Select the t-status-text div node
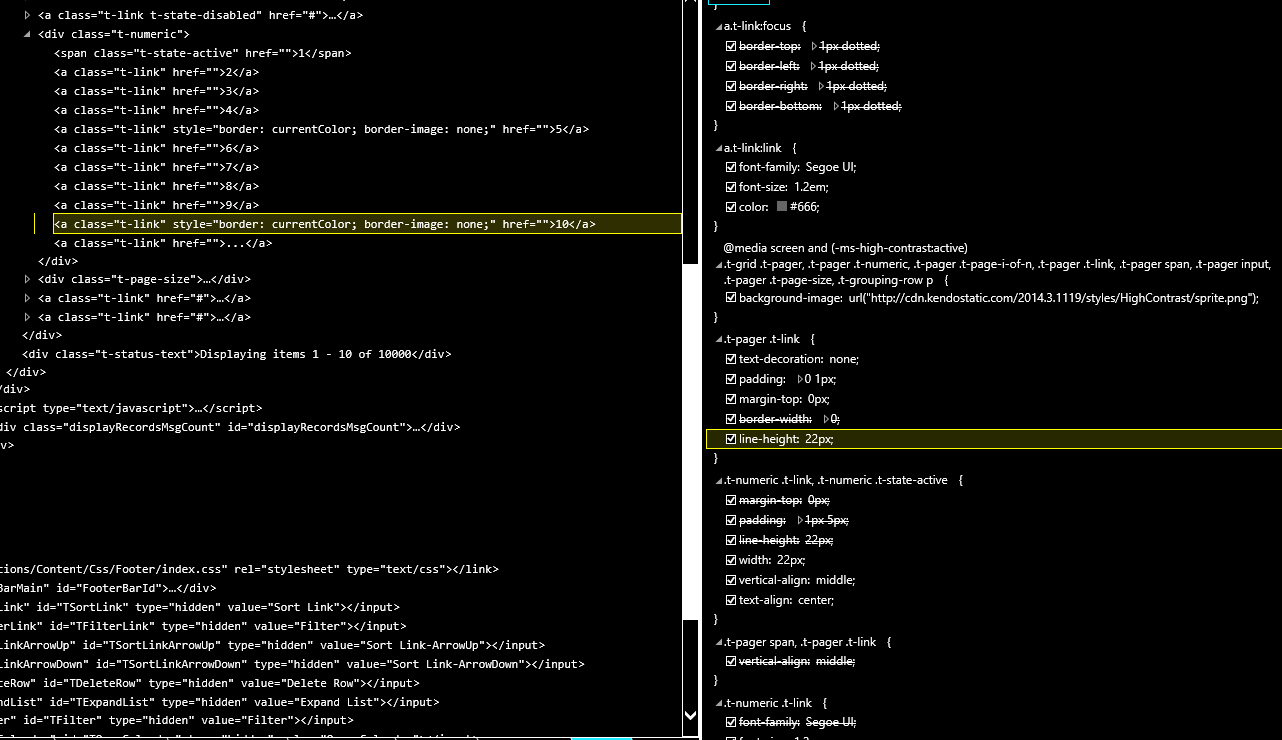This screenshot has width=1282, height=740. click(x=237, y=354)
